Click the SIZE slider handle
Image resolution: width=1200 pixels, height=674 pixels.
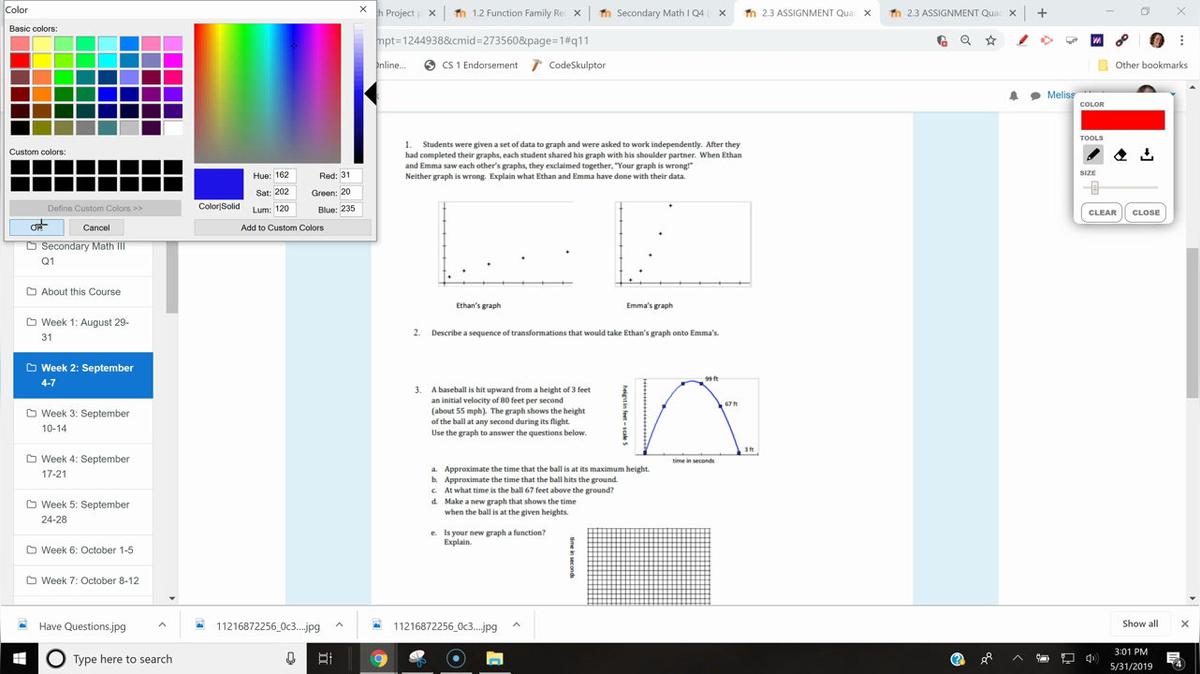pos(1095,188)
